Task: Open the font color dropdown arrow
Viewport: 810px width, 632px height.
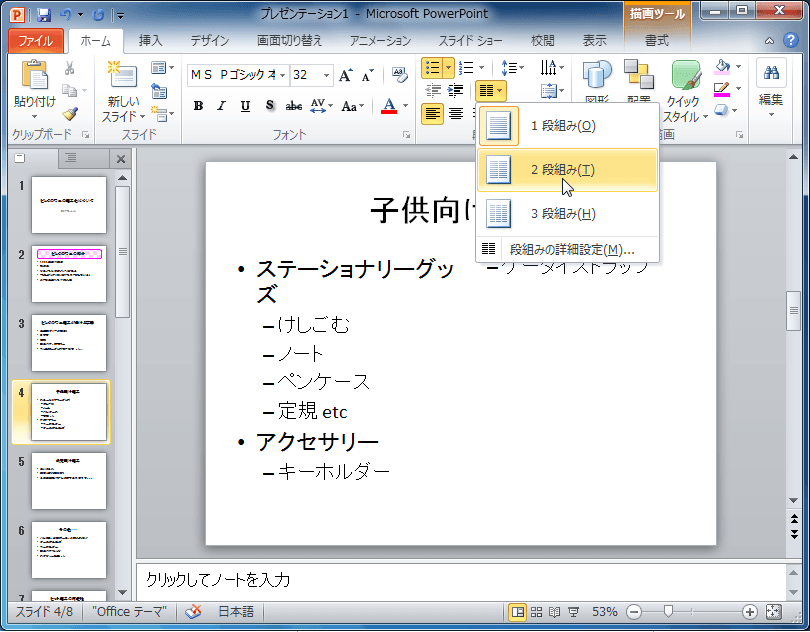Action: (406, 106)
